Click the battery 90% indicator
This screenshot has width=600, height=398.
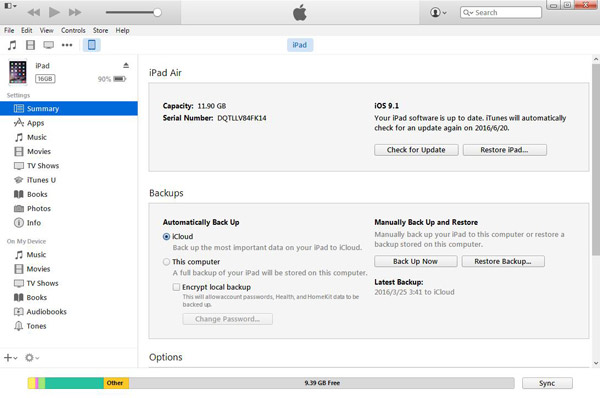112,79
